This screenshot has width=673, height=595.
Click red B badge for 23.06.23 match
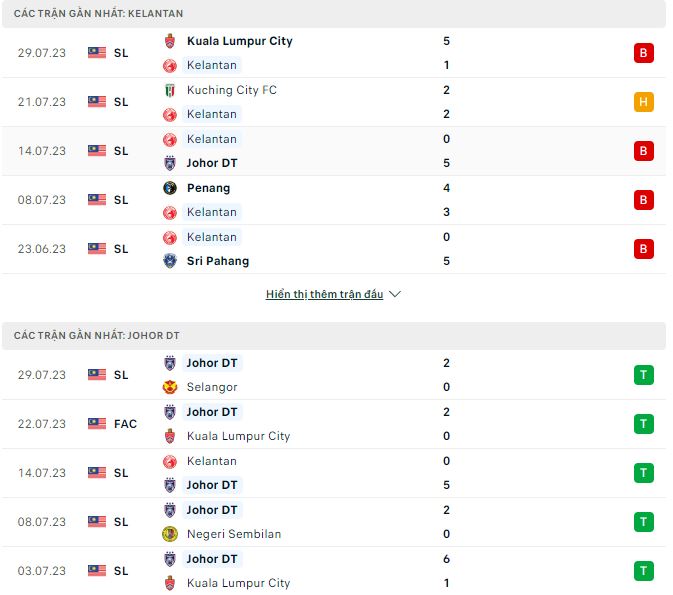pos(644,249)
